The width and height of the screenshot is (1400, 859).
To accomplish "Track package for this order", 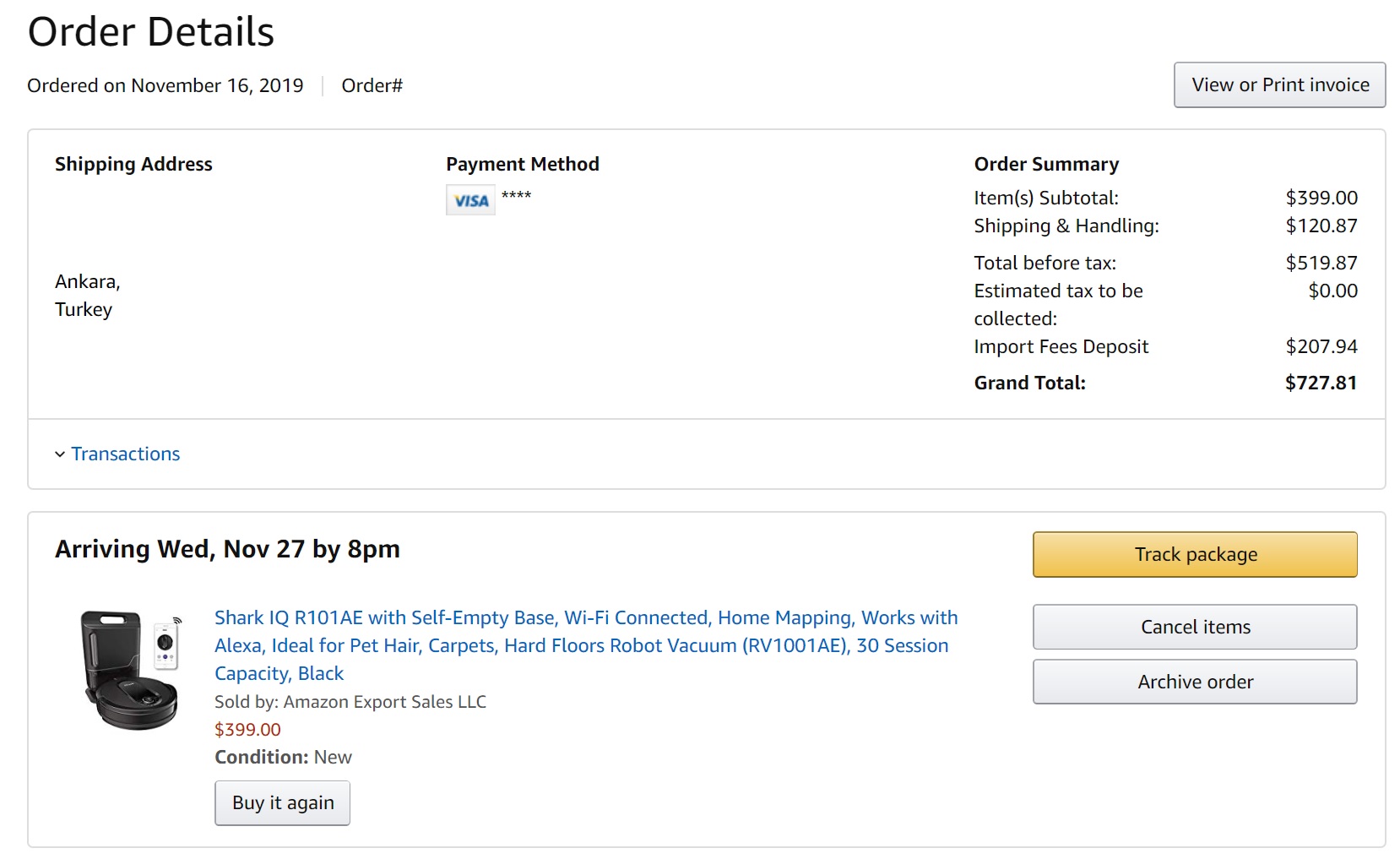I will point(1195,554).
